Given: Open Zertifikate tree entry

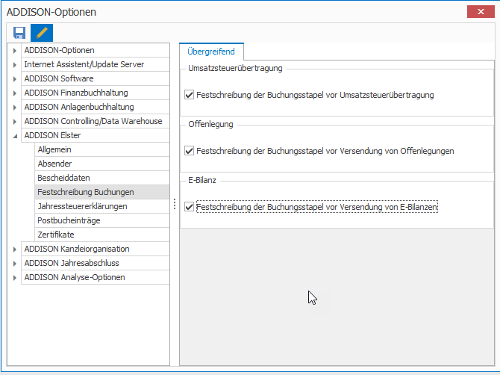Looking at the screenshot, I should [102, 235].
